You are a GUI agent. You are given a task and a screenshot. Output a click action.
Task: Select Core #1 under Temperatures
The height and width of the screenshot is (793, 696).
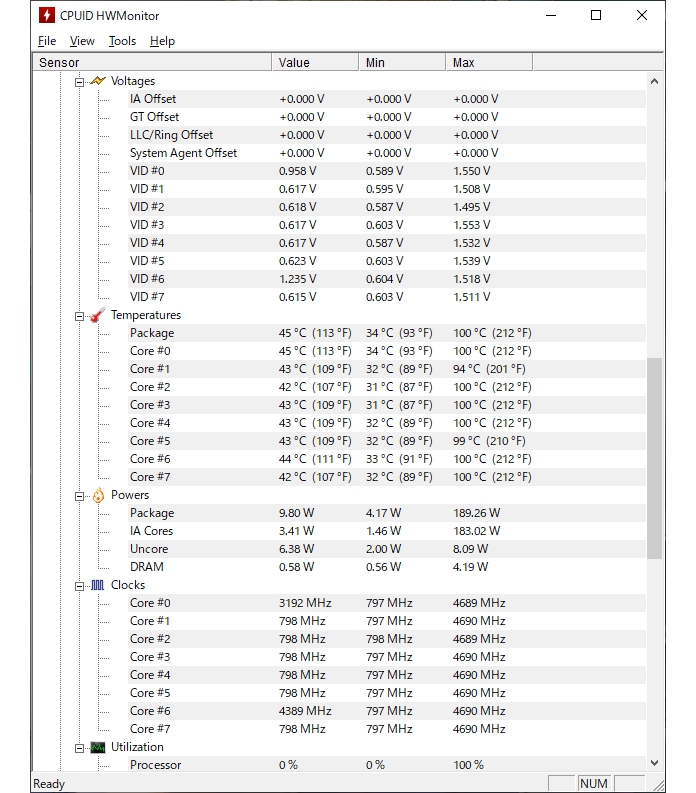point(387,369)
